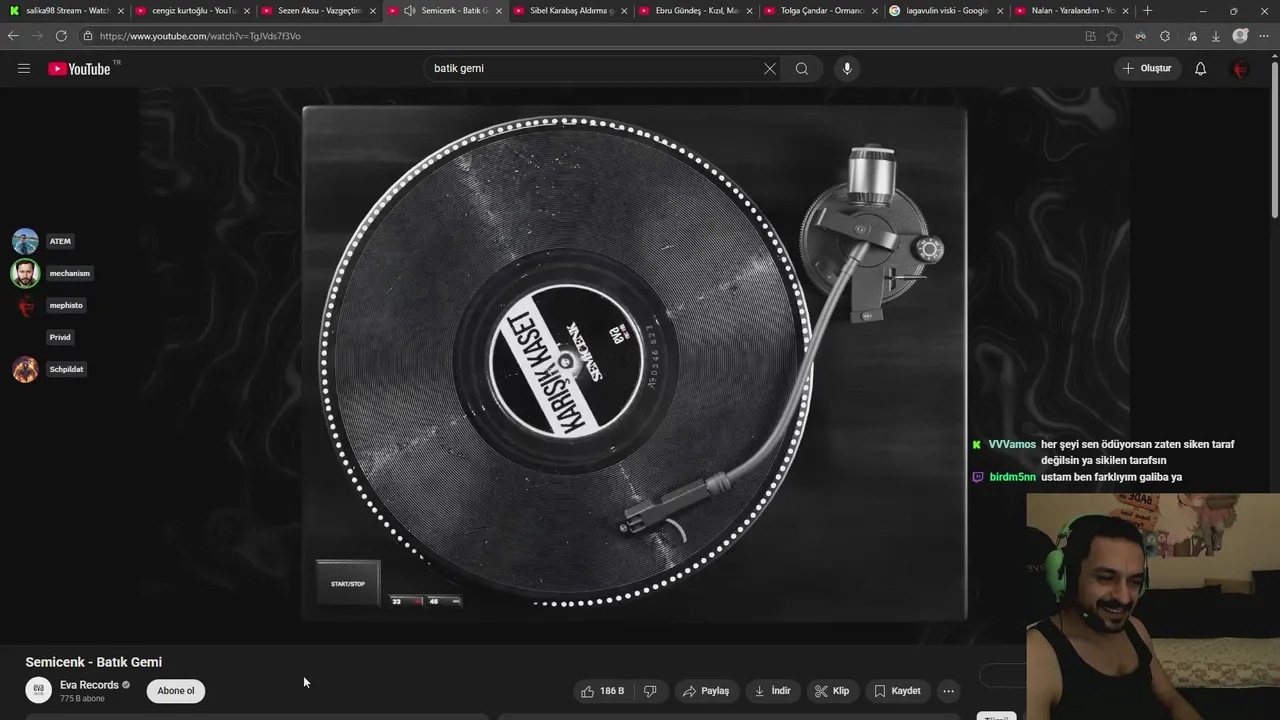This screenshot has width=1280, height=720.
Task: Switch to the cengiz kurtoğlu tab
Action: [x=191, y=11]
